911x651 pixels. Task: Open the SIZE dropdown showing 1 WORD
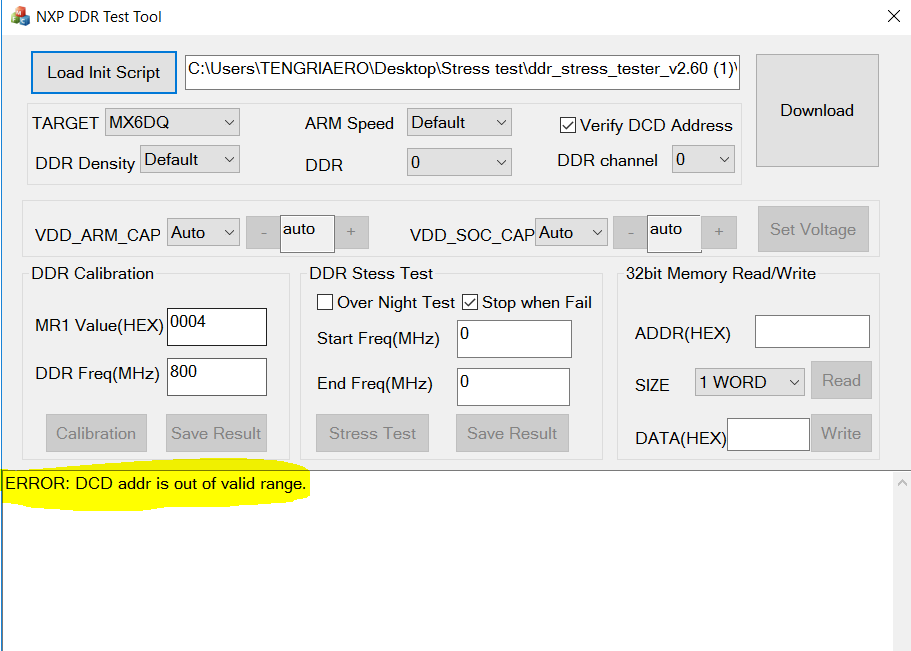749,382
